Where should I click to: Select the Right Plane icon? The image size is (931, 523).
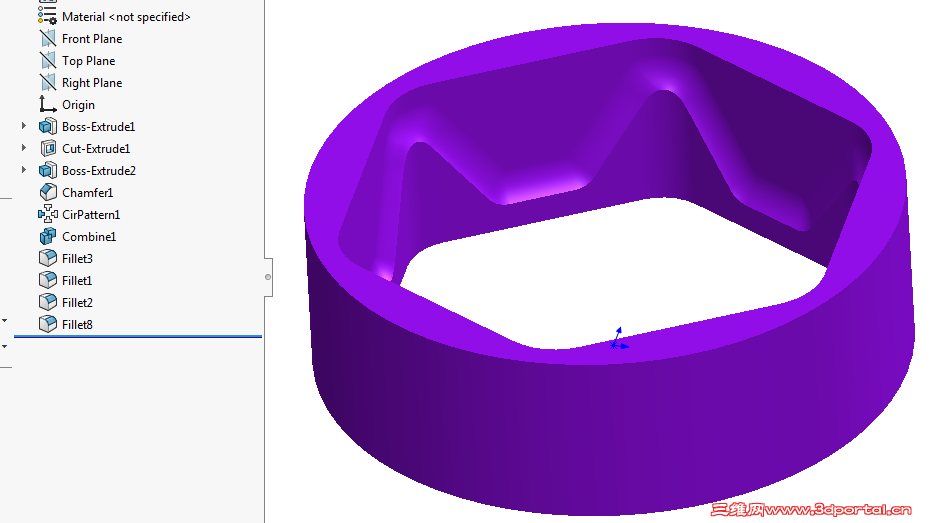click(x=48, y=83)
